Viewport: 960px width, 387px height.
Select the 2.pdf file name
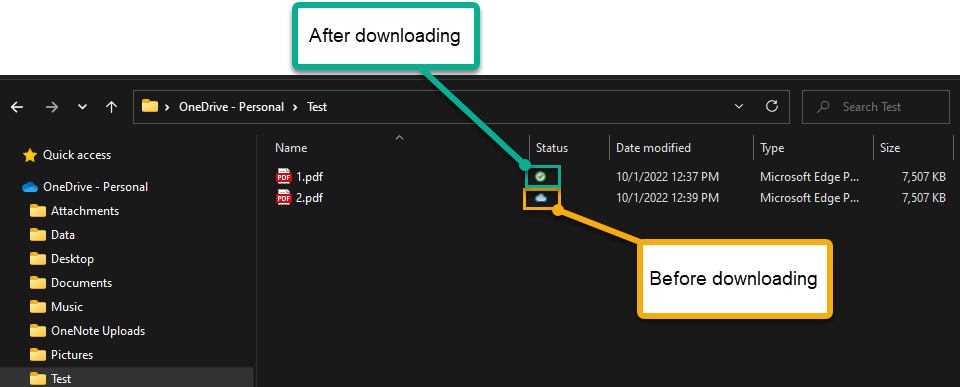coord(309,198)
